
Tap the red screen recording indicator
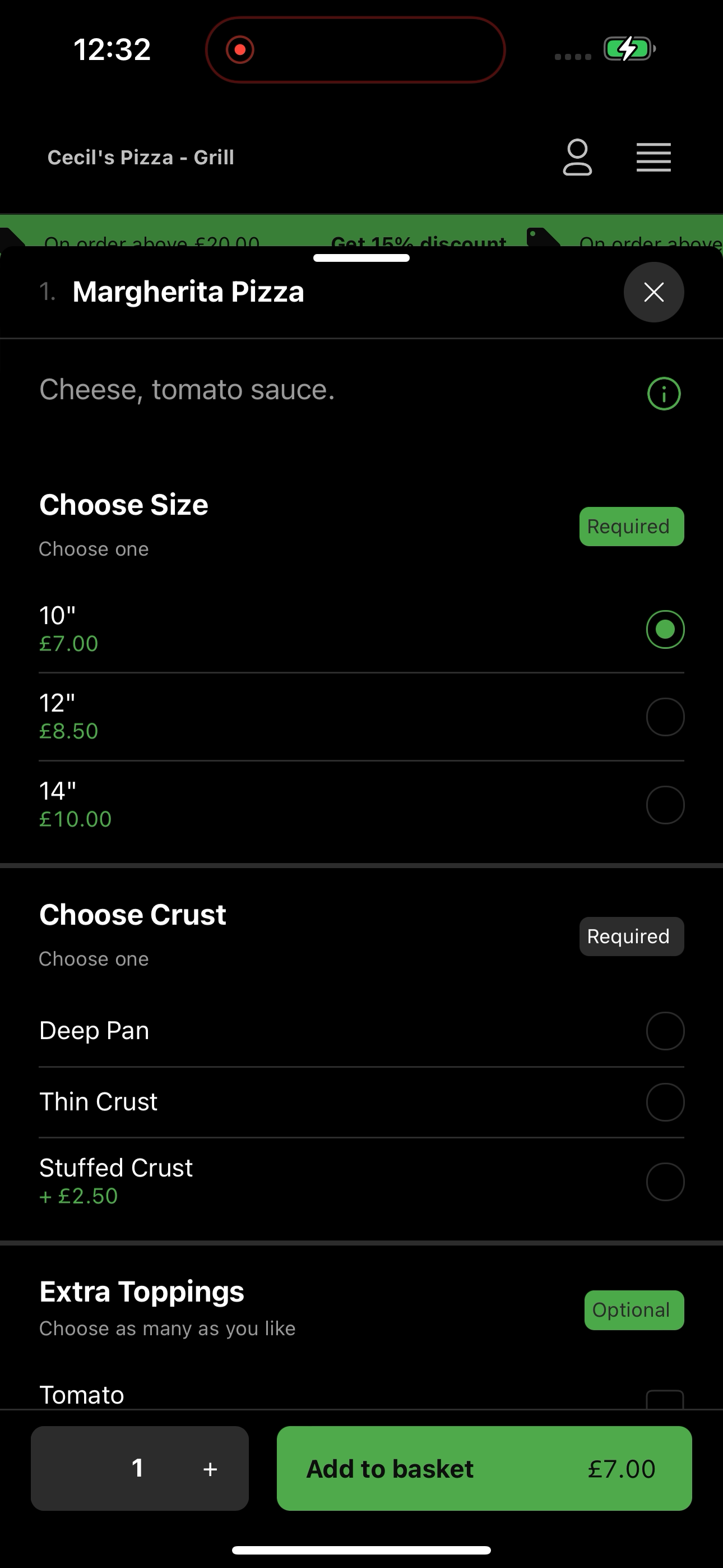tap(240, 49)
